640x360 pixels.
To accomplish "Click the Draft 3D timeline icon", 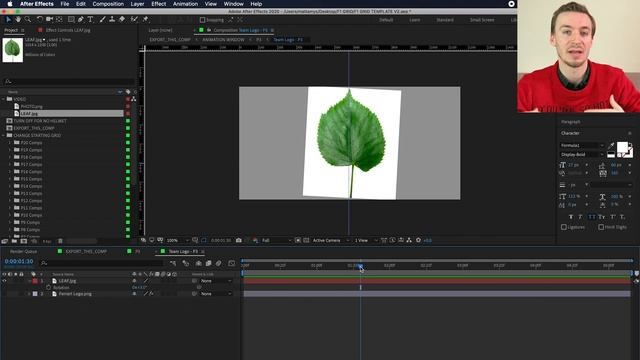I will (x=186, y=263).
